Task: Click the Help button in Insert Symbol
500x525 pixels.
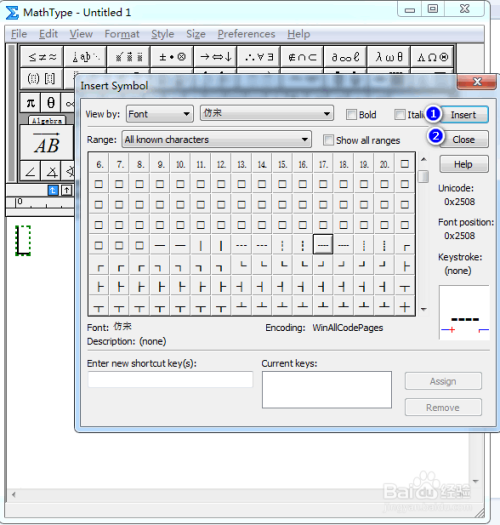Action: click(463, 164)
